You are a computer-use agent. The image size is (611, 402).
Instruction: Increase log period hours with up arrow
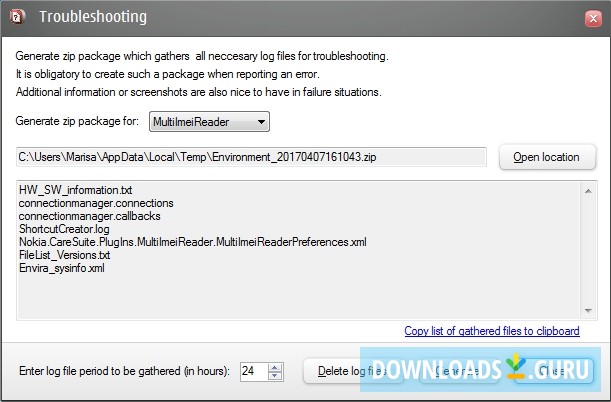275,367
